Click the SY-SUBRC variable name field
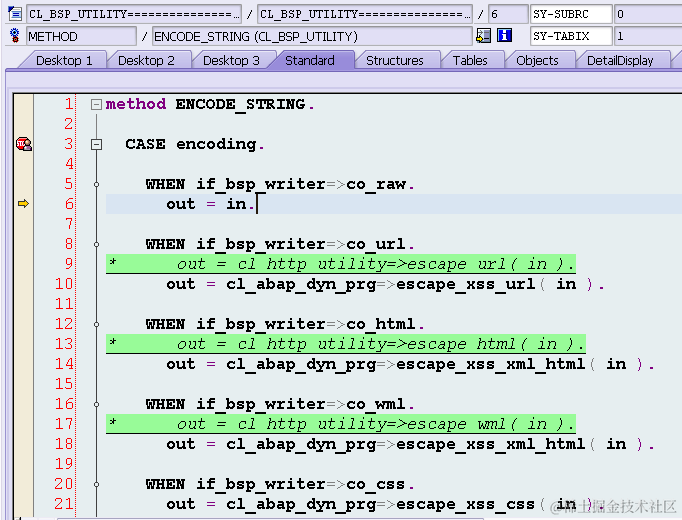 [571, 14]
